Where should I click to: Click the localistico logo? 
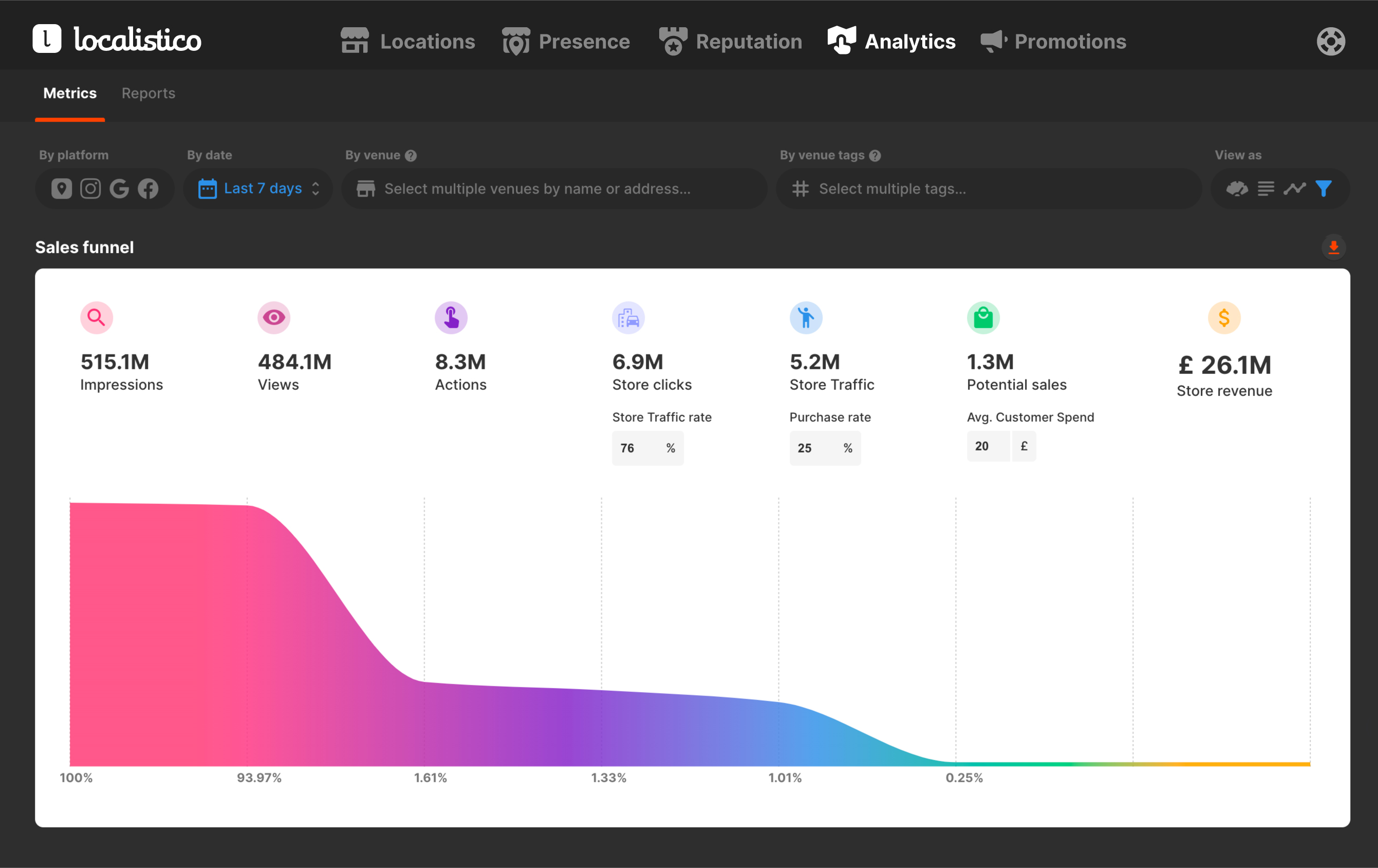tap(117, 39)
